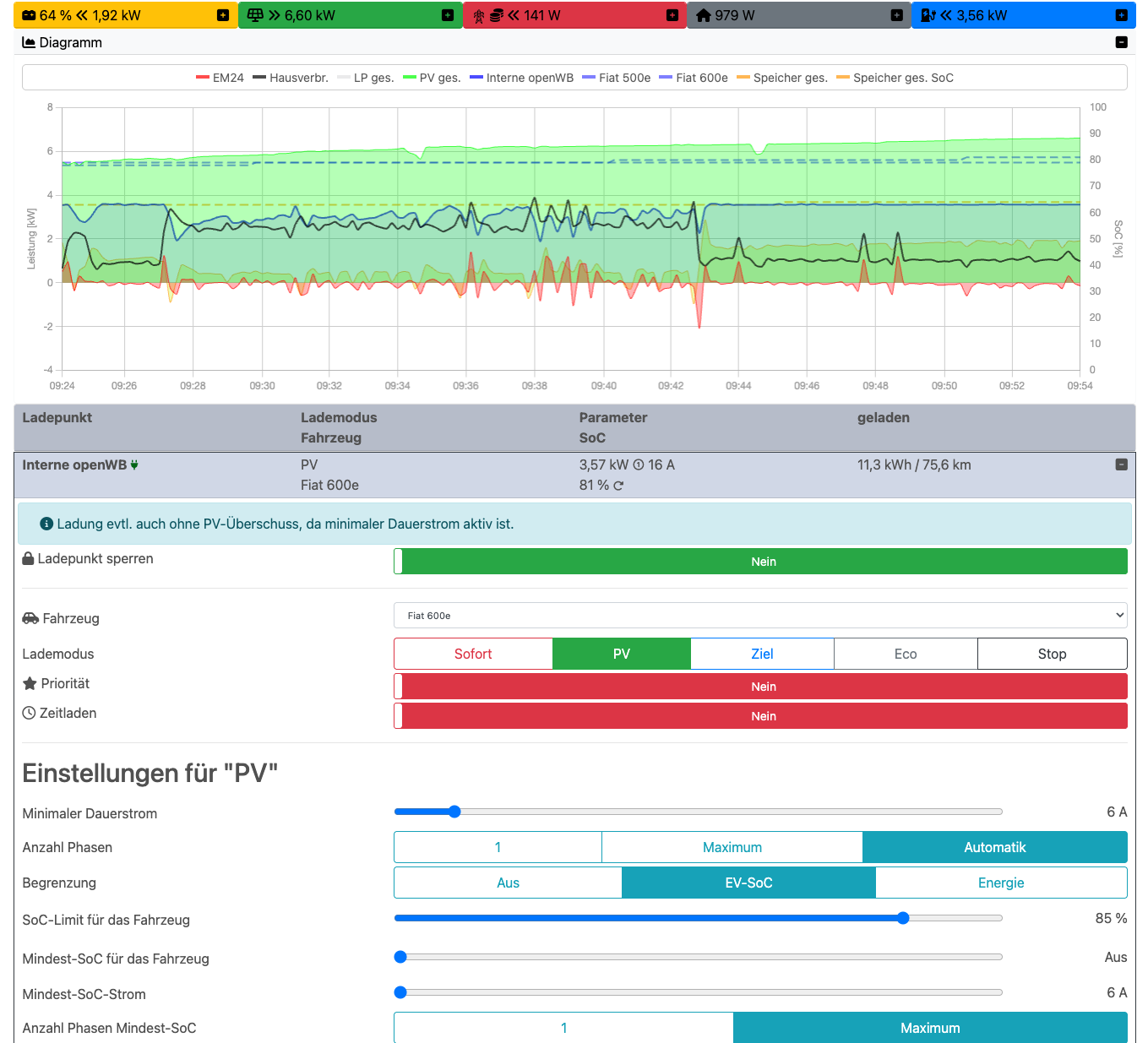Click the 85 % SoC limit value
The image size is (1148, 1043).
click(x=1111, y=918)
